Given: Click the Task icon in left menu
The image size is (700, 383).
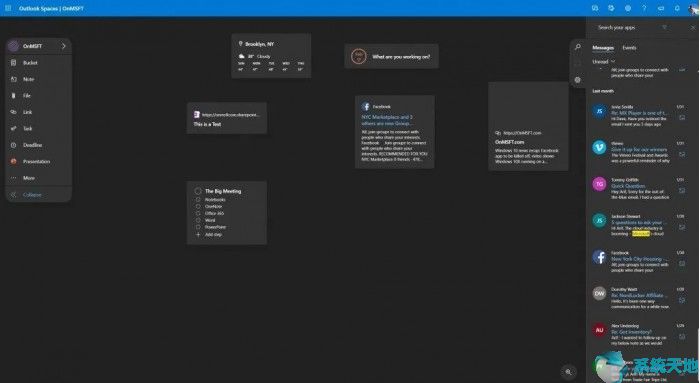Looking at the screenshot, I should point(13,129).
